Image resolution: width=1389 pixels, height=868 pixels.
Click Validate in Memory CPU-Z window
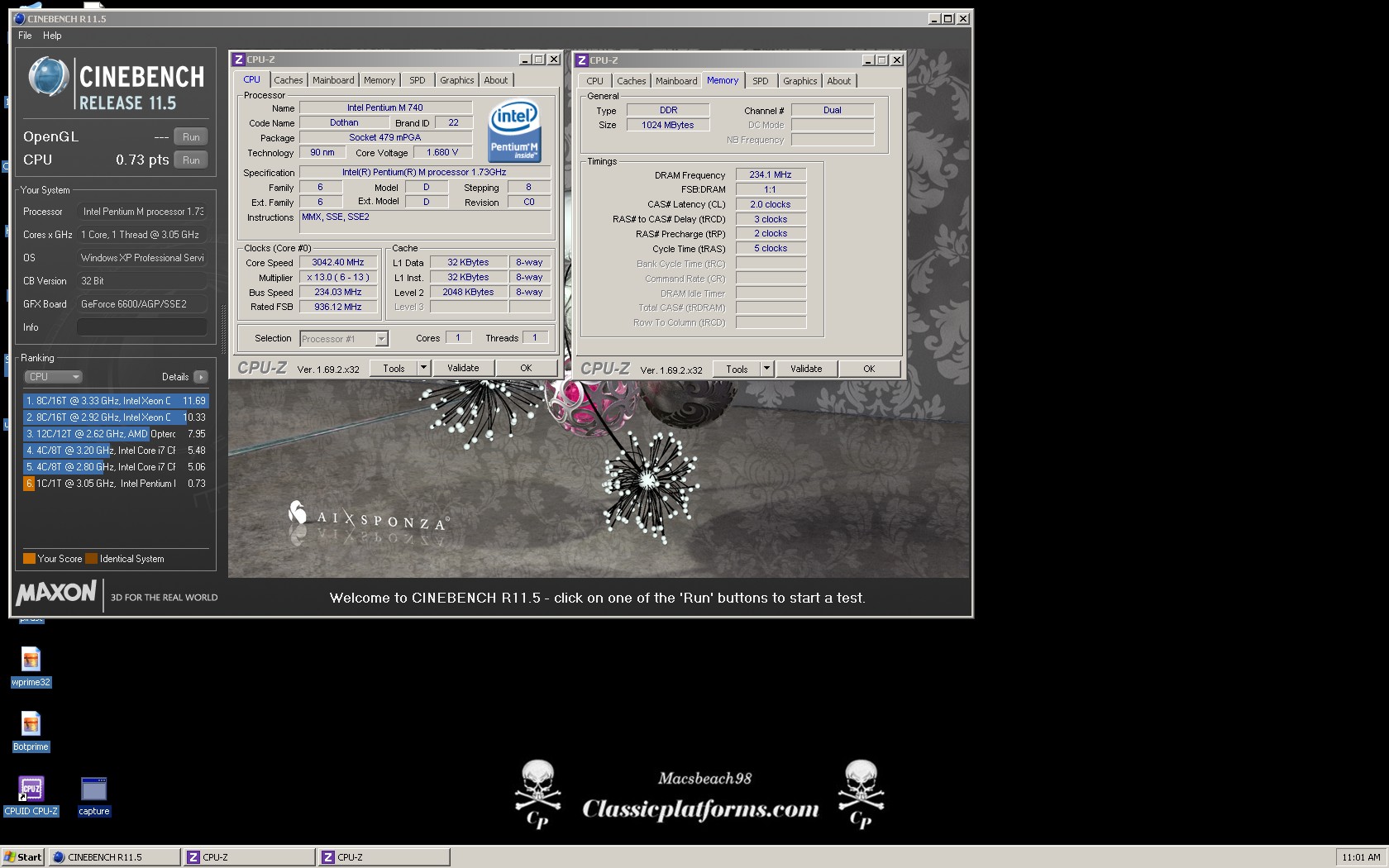tap(806, 369)
